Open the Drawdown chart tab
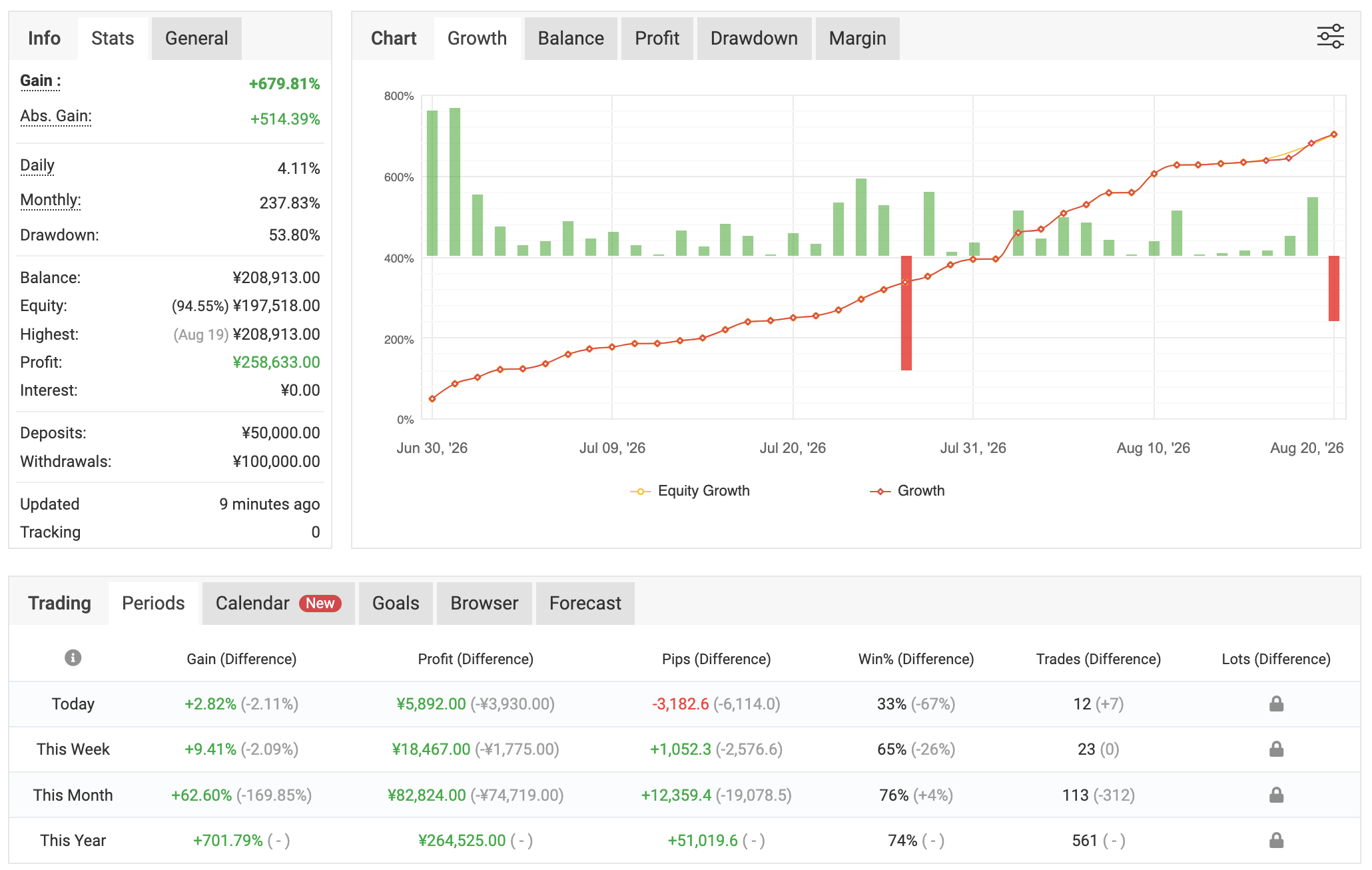 tap(754, 39)
